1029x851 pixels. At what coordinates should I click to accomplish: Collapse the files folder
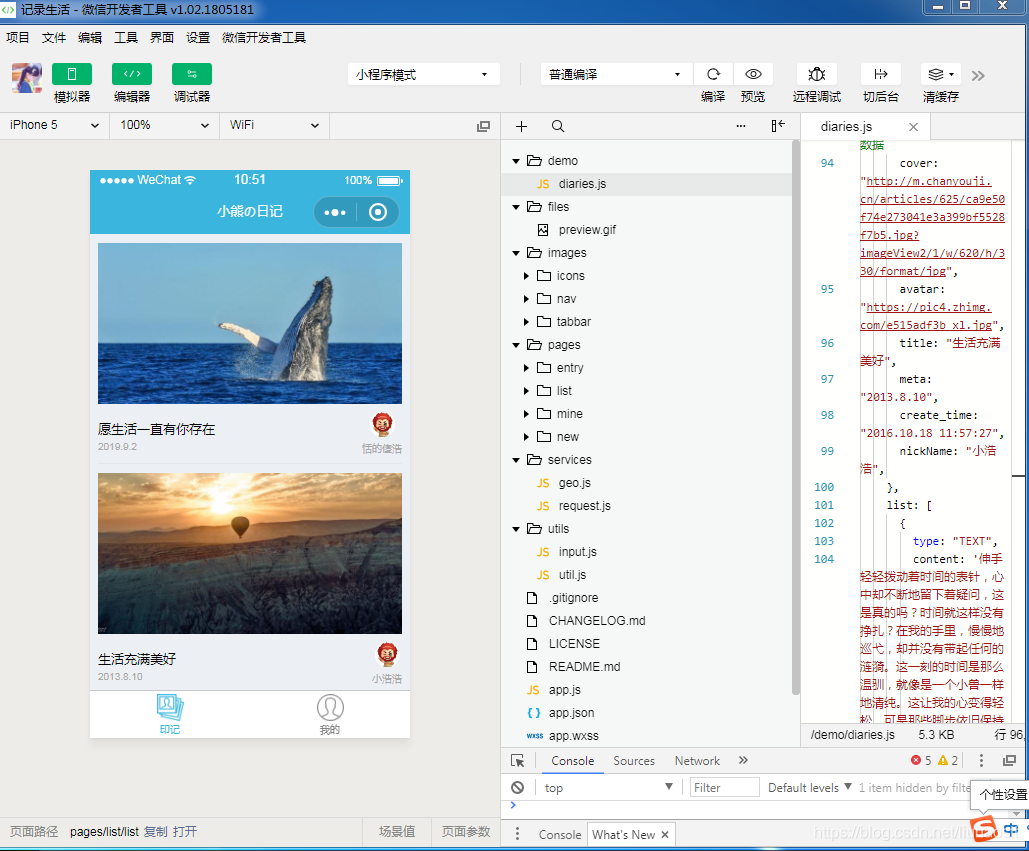click(x=516, y=207)
